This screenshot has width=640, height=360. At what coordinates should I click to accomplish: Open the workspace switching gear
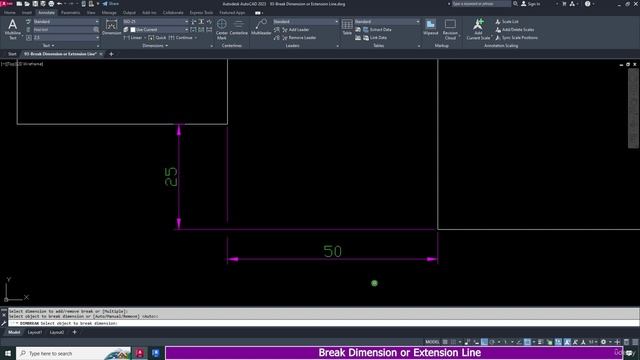[x=603, y=342]
